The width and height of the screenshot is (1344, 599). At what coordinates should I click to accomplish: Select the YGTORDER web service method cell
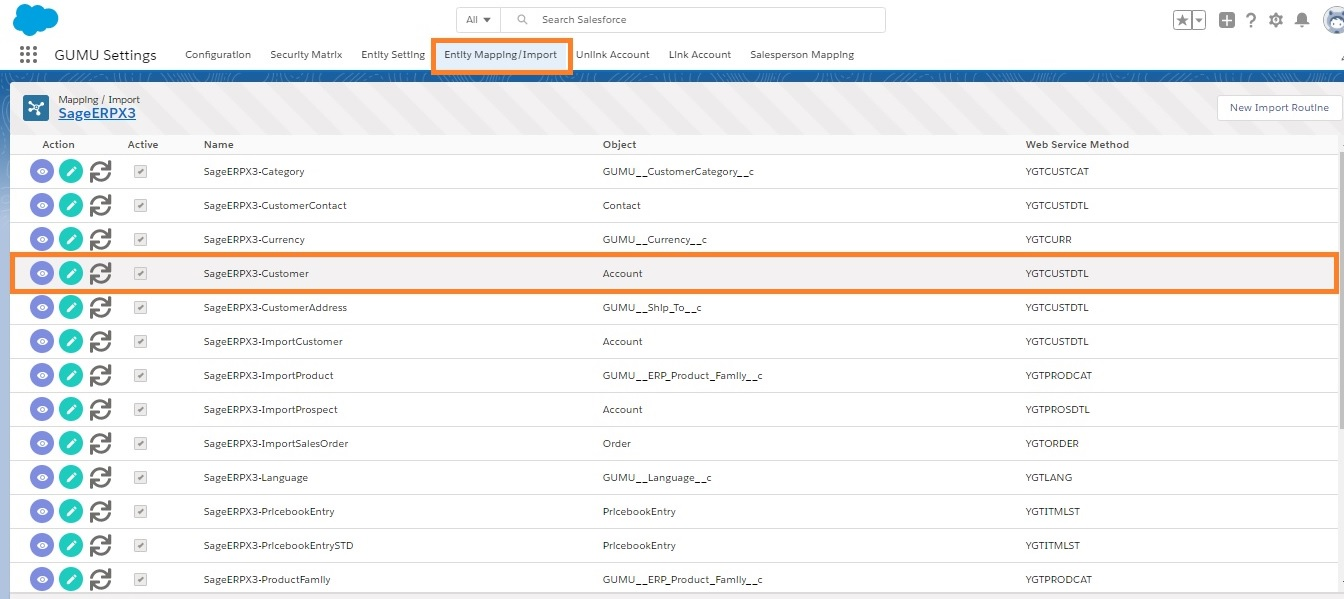[1052, 444]
